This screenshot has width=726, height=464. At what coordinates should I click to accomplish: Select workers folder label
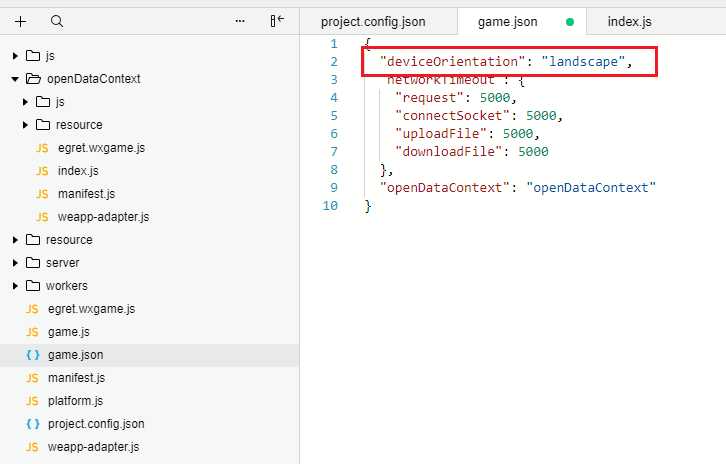(x=67, y=286)
